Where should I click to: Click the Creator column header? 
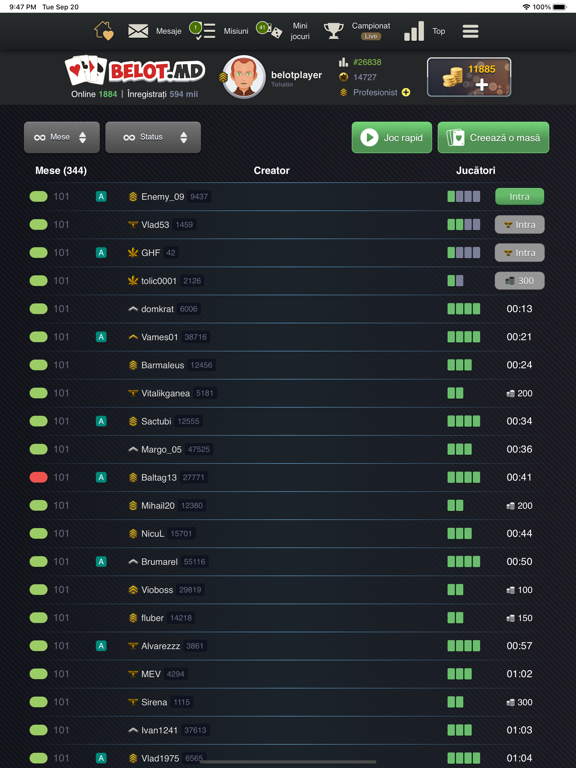pyautogui.click(x=271, y=170)
